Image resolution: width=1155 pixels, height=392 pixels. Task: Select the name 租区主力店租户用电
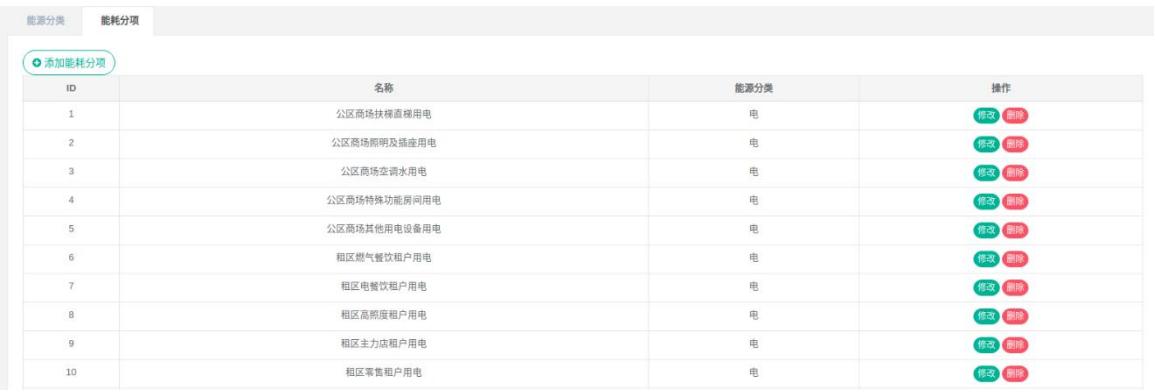pos(384,345)
